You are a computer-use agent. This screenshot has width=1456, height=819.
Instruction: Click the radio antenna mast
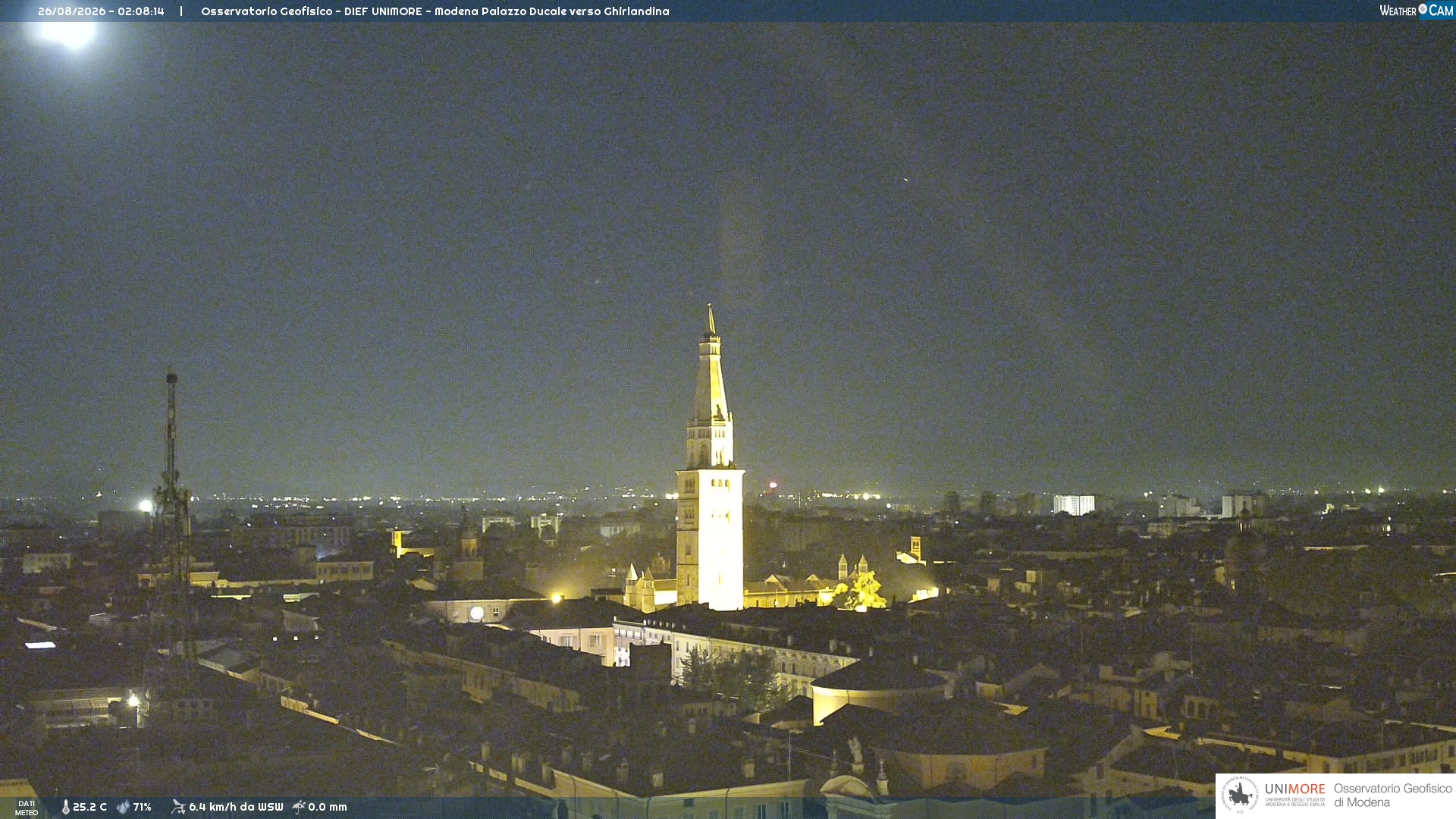point(173,516)
